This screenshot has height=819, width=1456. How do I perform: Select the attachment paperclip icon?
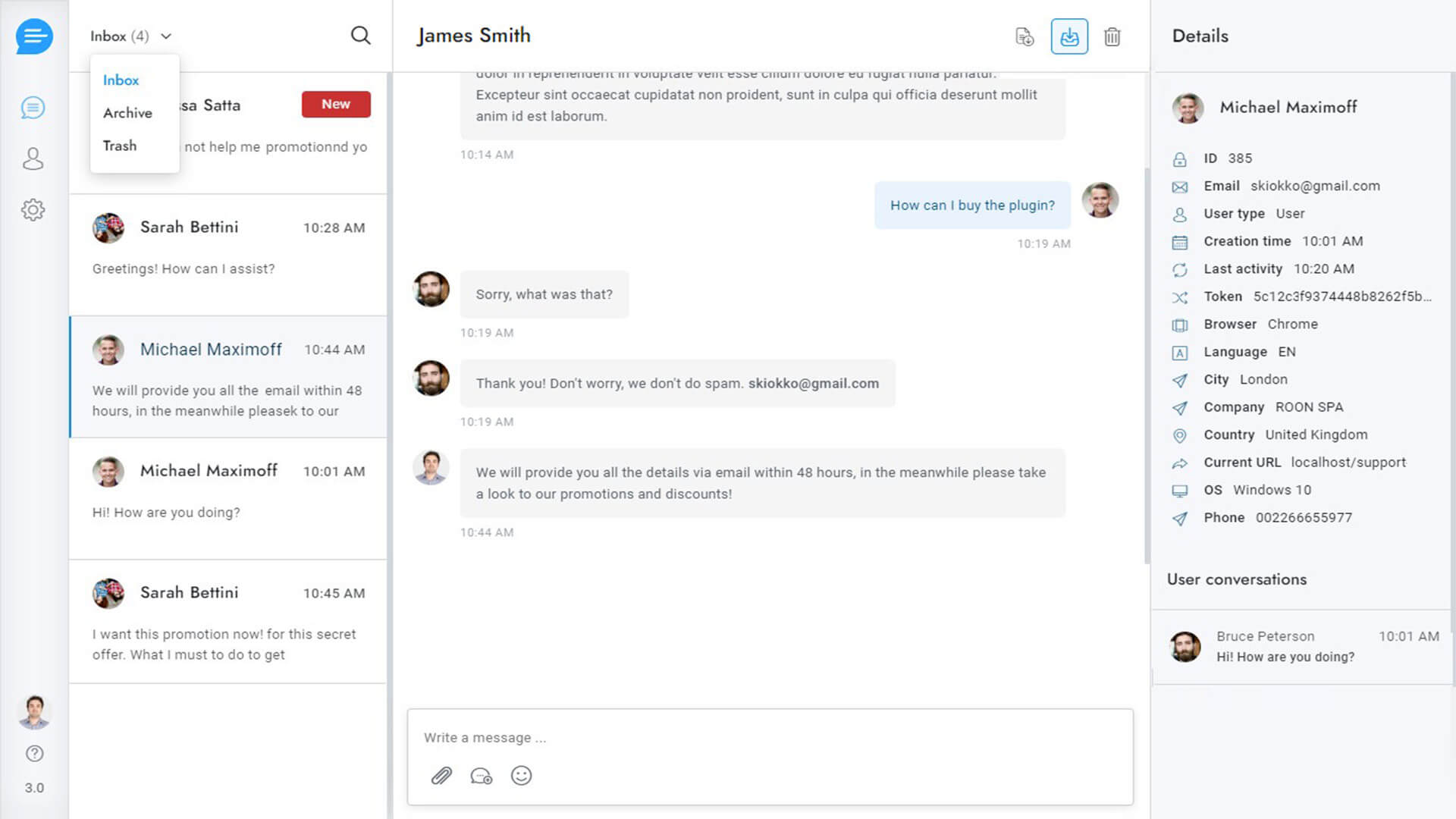click(x=441, y=775)
